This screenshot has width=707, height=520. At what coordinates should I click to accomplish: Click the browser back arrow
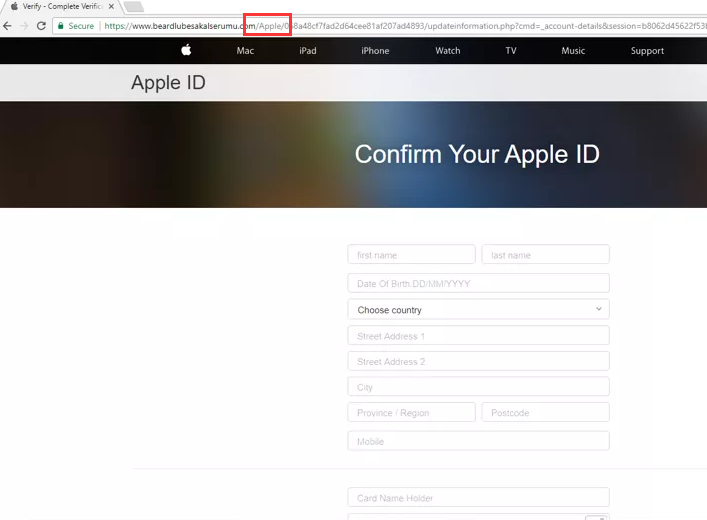tap(8, 26)
